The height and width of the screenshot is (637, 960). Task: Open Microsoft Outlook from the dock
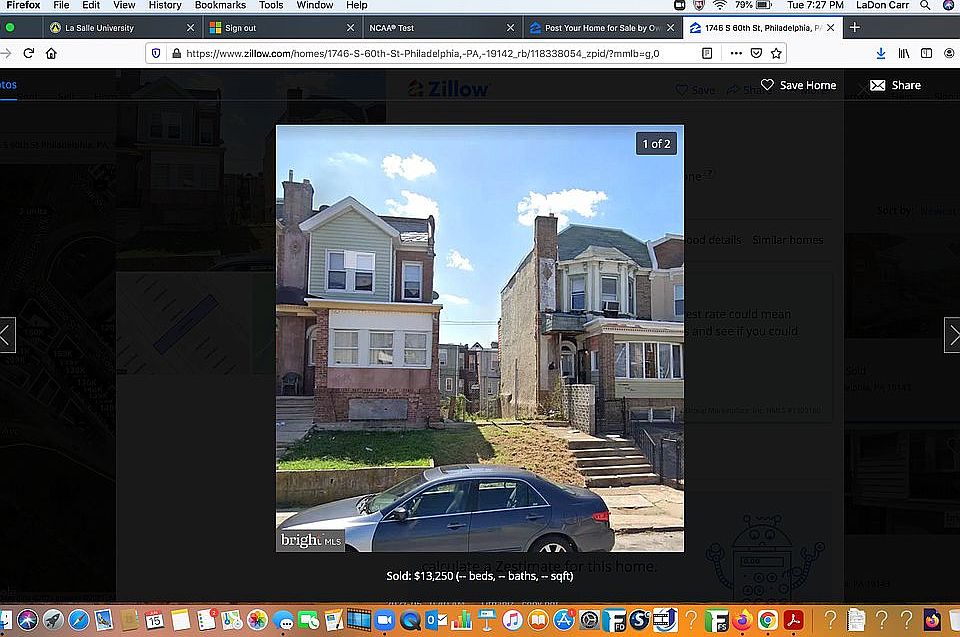pos(436,620)
